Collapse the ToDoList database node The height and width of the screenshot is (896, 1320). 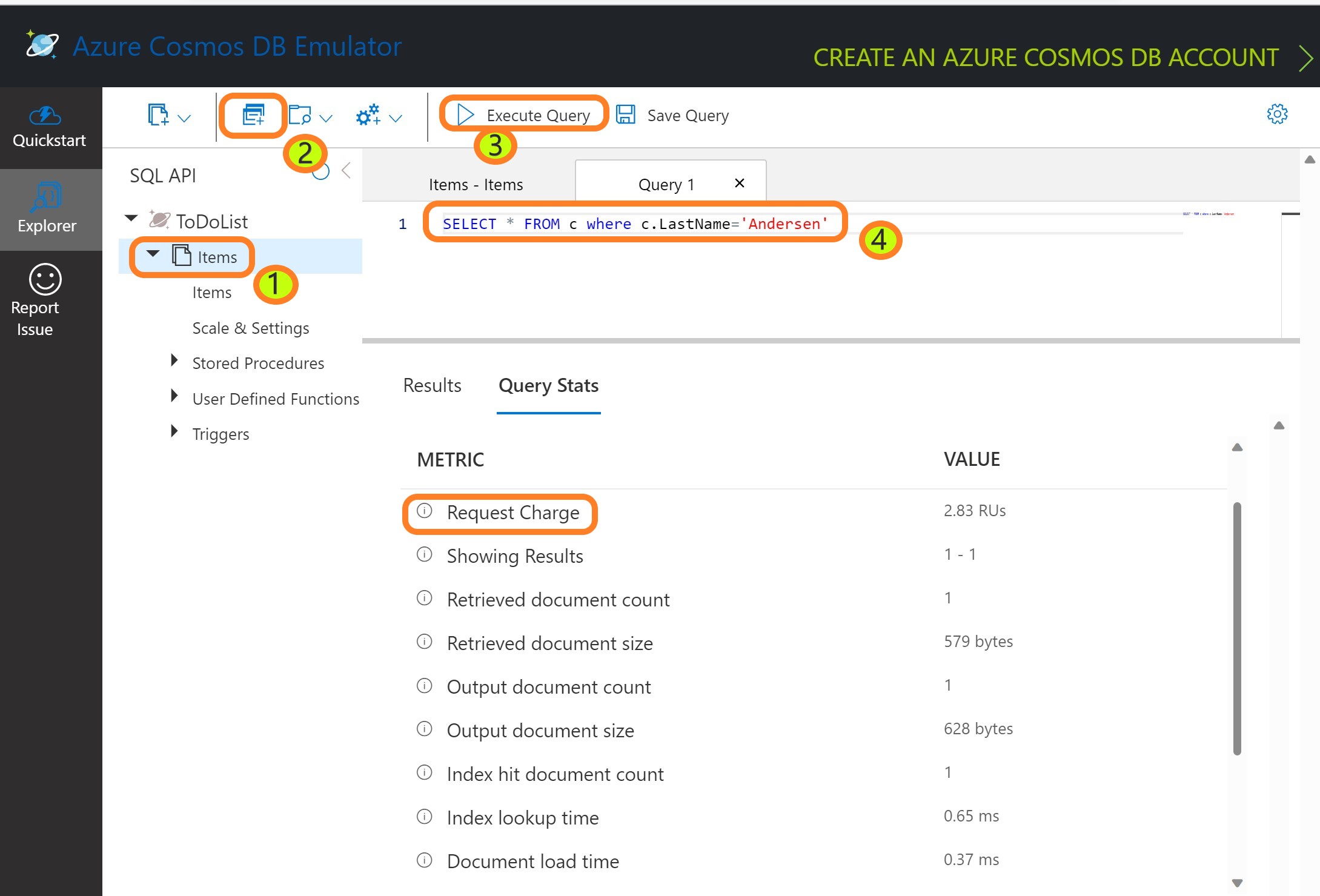click(131, 218)
